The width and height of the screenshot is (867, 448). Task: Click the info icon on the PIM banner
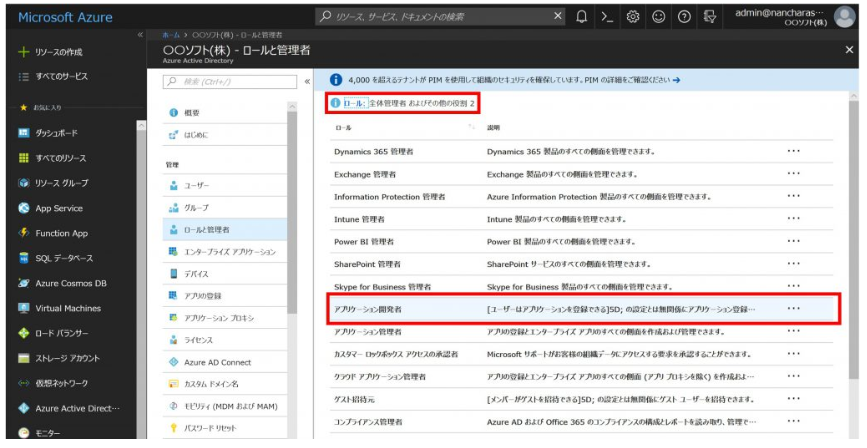(x=336, y=80)
